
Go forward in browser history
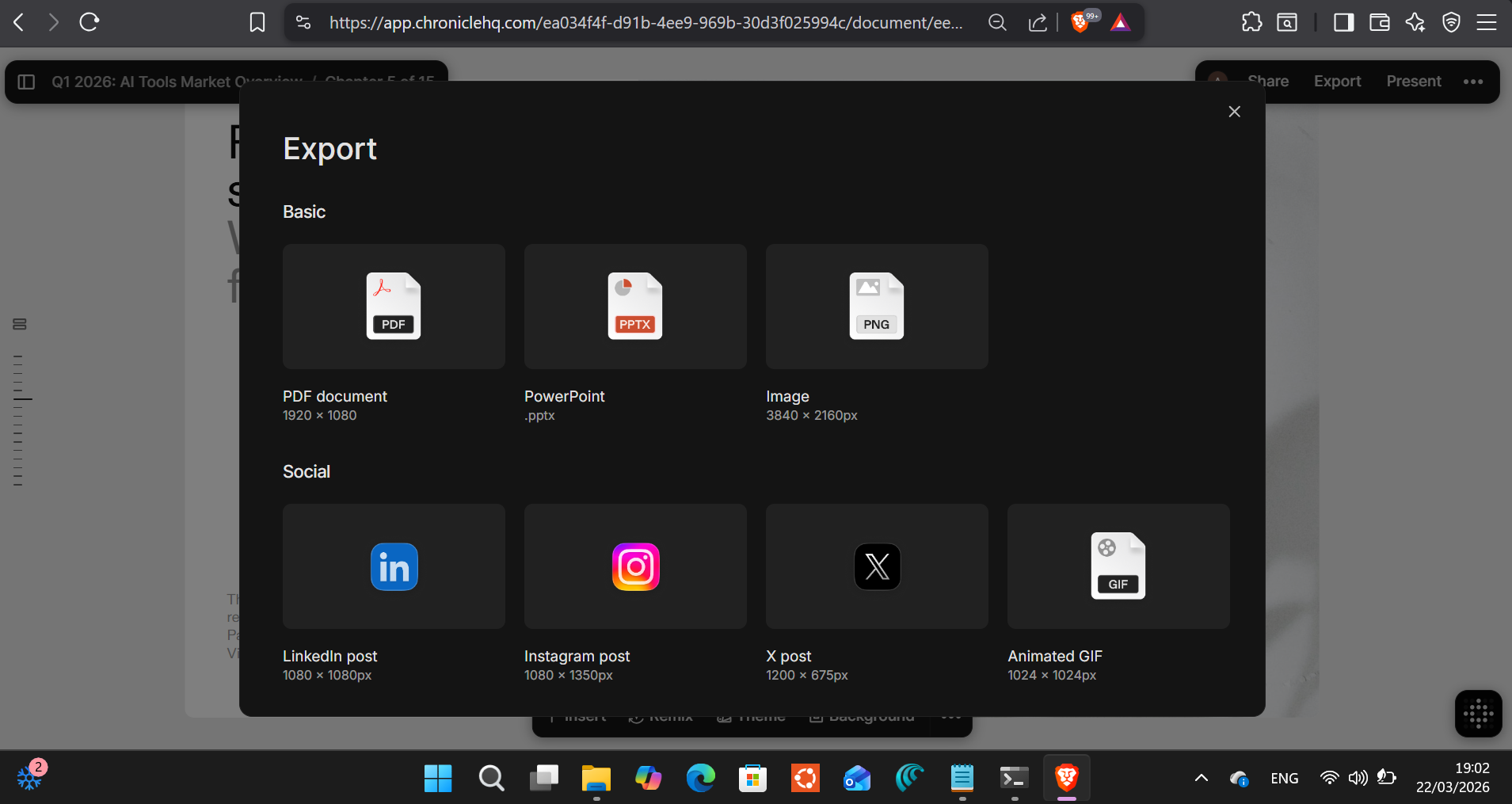point(53,22)
